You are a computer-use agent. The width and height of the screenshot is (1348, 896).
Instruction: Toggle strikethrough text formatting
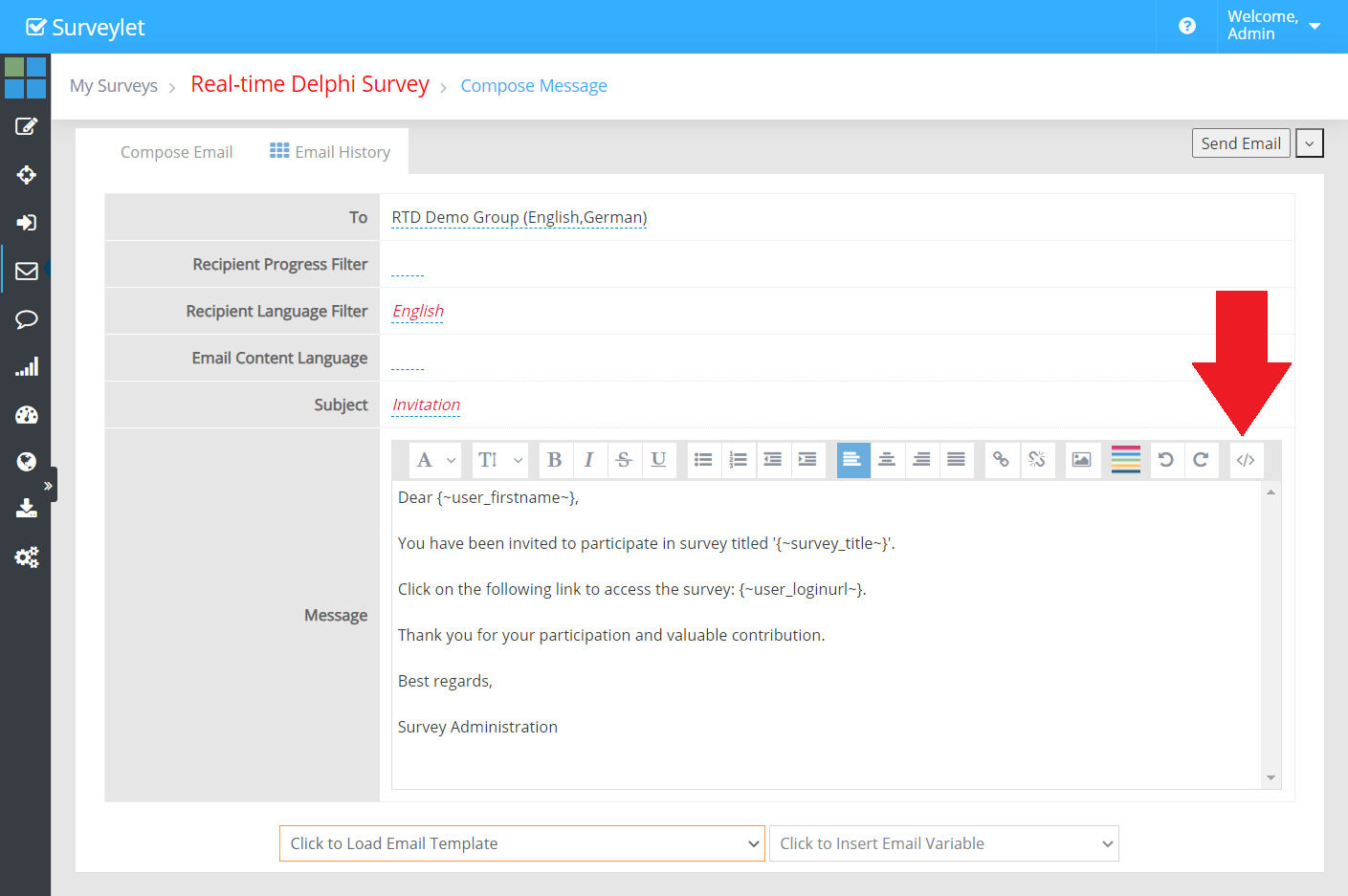point(624,460)
